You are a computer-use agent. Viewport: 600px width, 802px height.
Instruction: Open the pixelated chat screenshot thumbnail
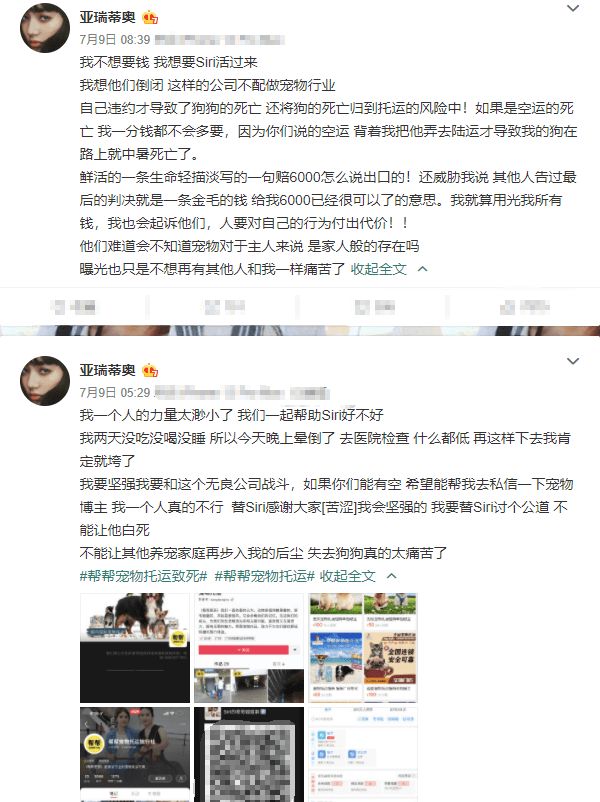249,755
